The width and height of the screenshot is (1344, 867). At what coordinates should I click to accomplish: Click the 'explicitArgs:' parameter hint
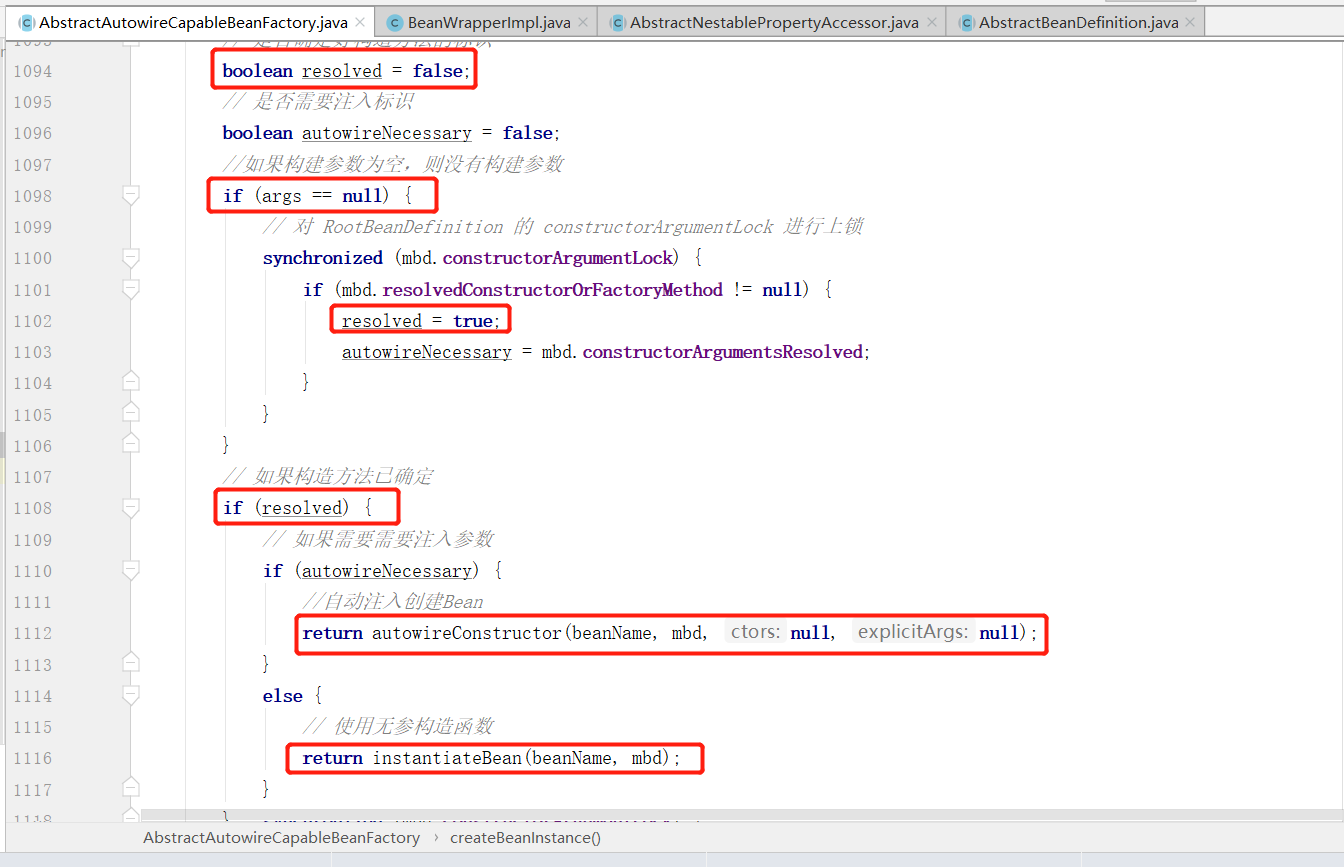coord(913,633)
